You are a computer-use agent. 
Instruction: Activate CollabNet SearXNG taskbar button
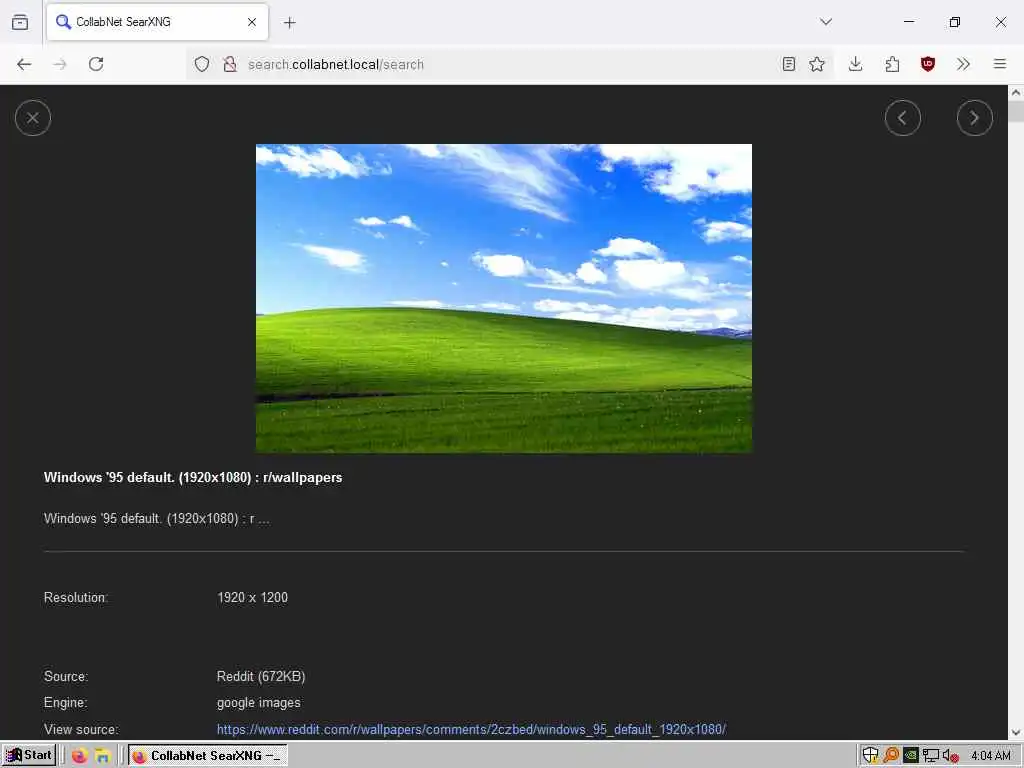coord(208,756)
